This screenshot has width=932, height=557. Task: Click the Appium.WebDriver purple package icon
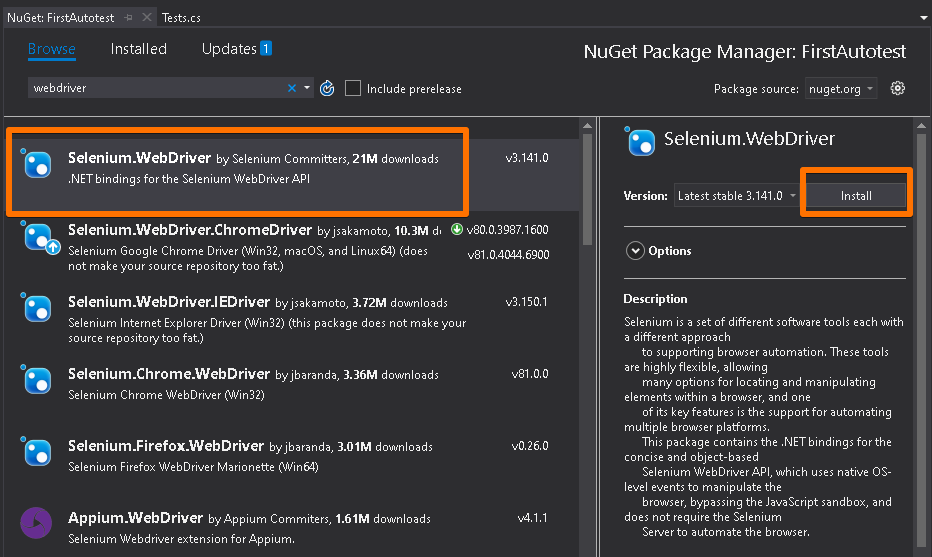pos(37,522)
